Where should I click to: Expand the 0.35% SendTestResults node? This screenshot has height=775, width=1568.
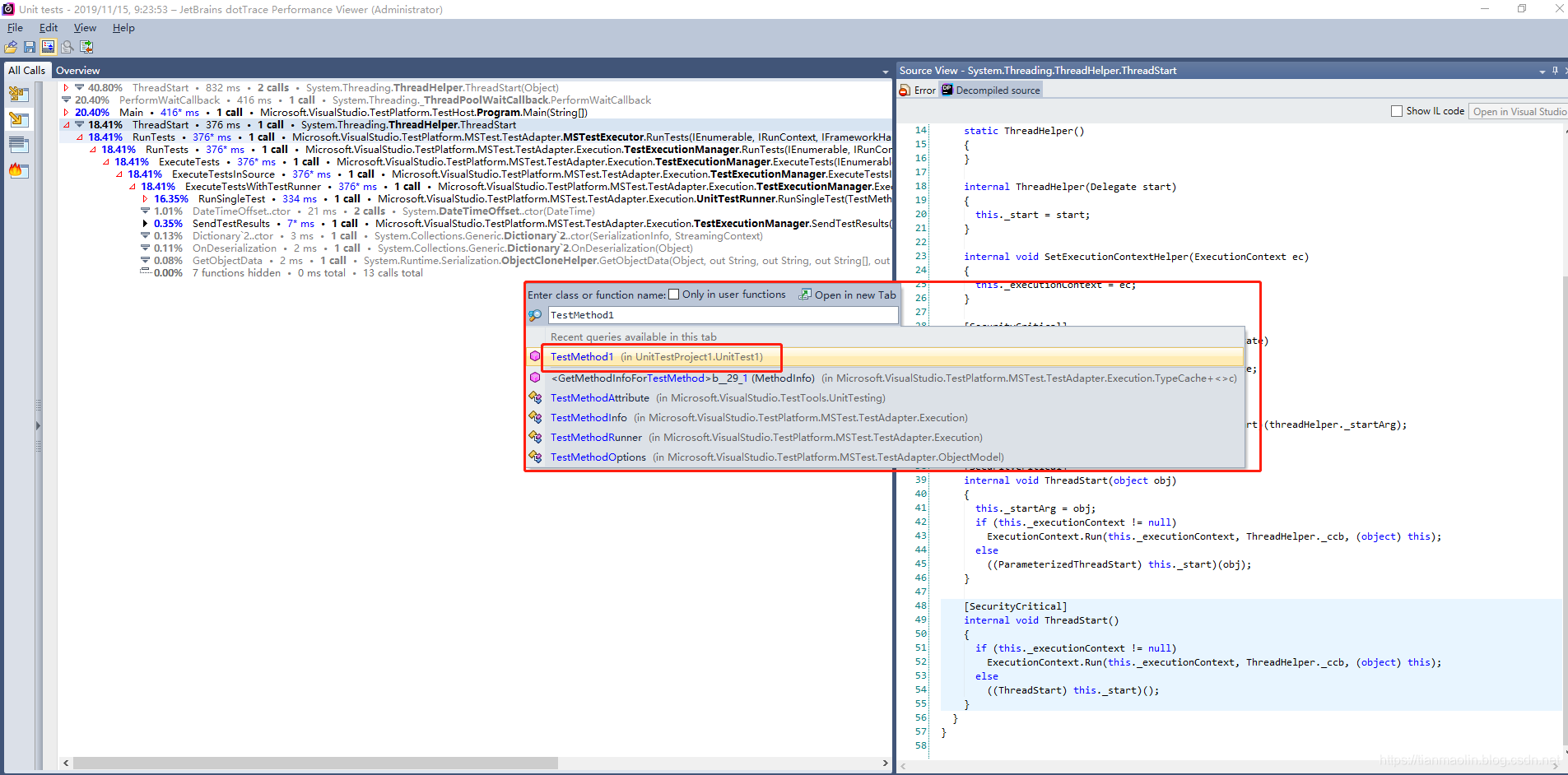pos(145,223)
